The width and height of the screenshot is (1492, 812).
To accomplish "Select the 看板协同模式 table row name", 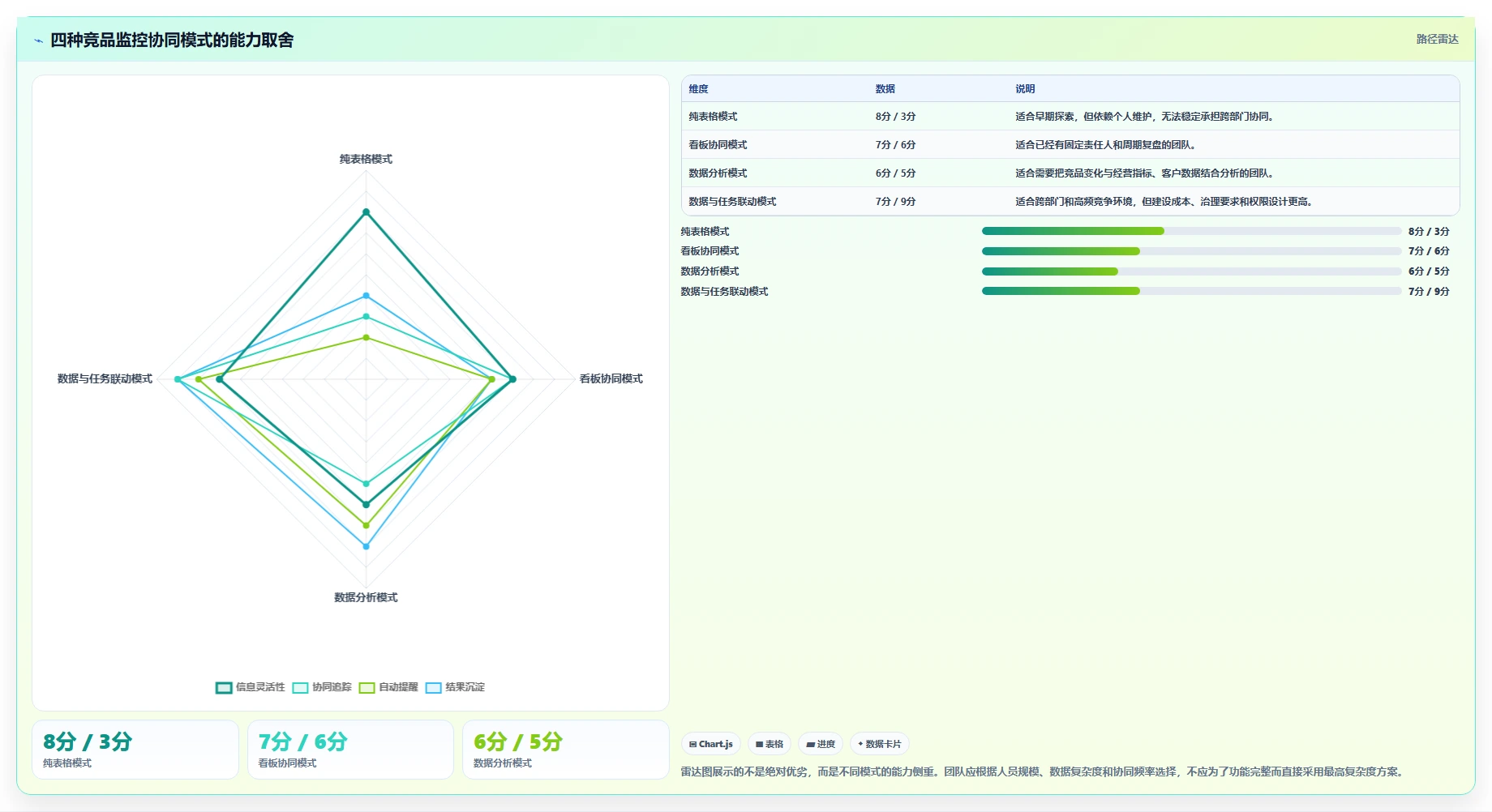I will (x=718, y=145).
